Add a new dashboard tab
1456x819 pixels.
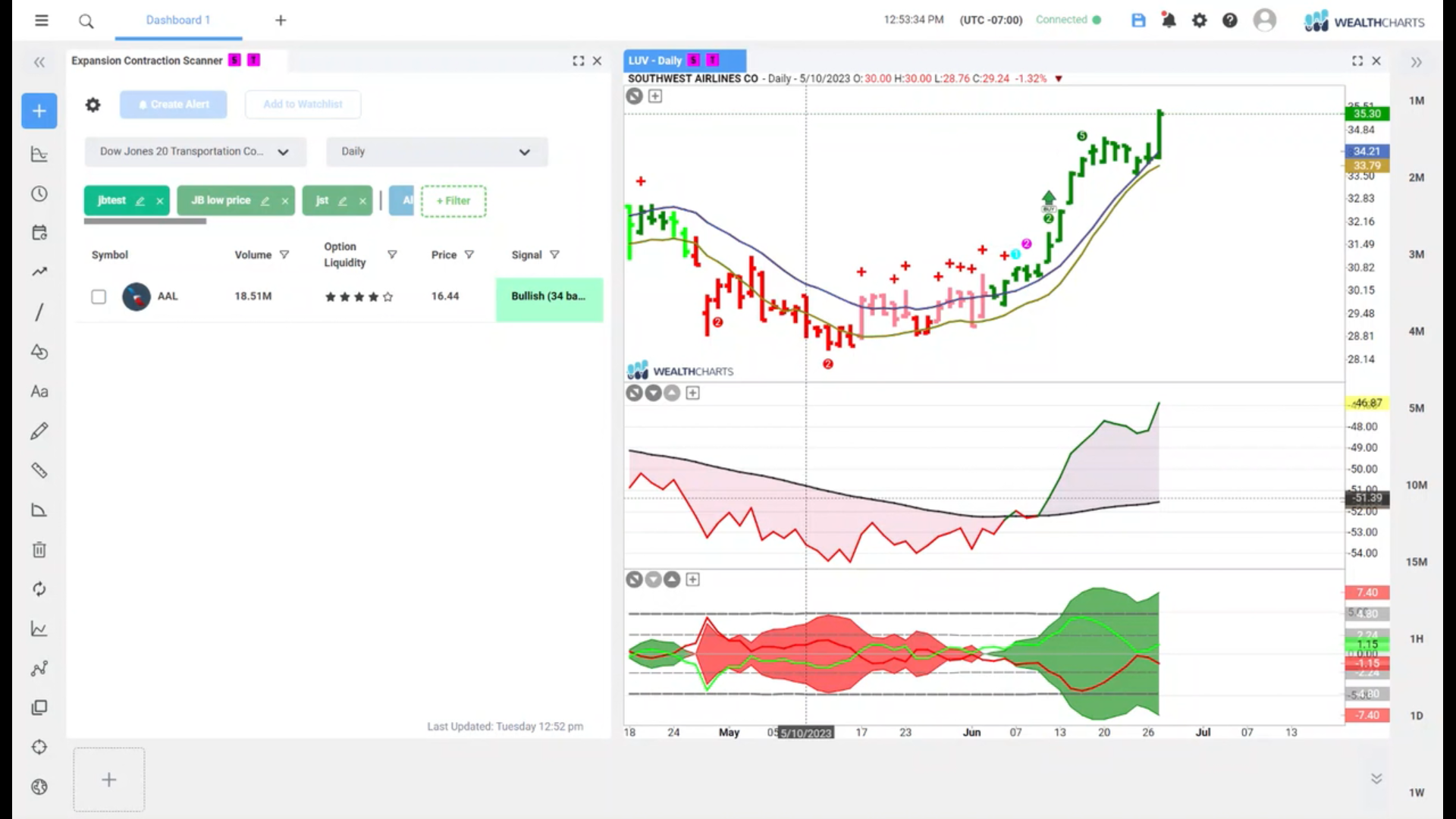[x=281, y=20]
